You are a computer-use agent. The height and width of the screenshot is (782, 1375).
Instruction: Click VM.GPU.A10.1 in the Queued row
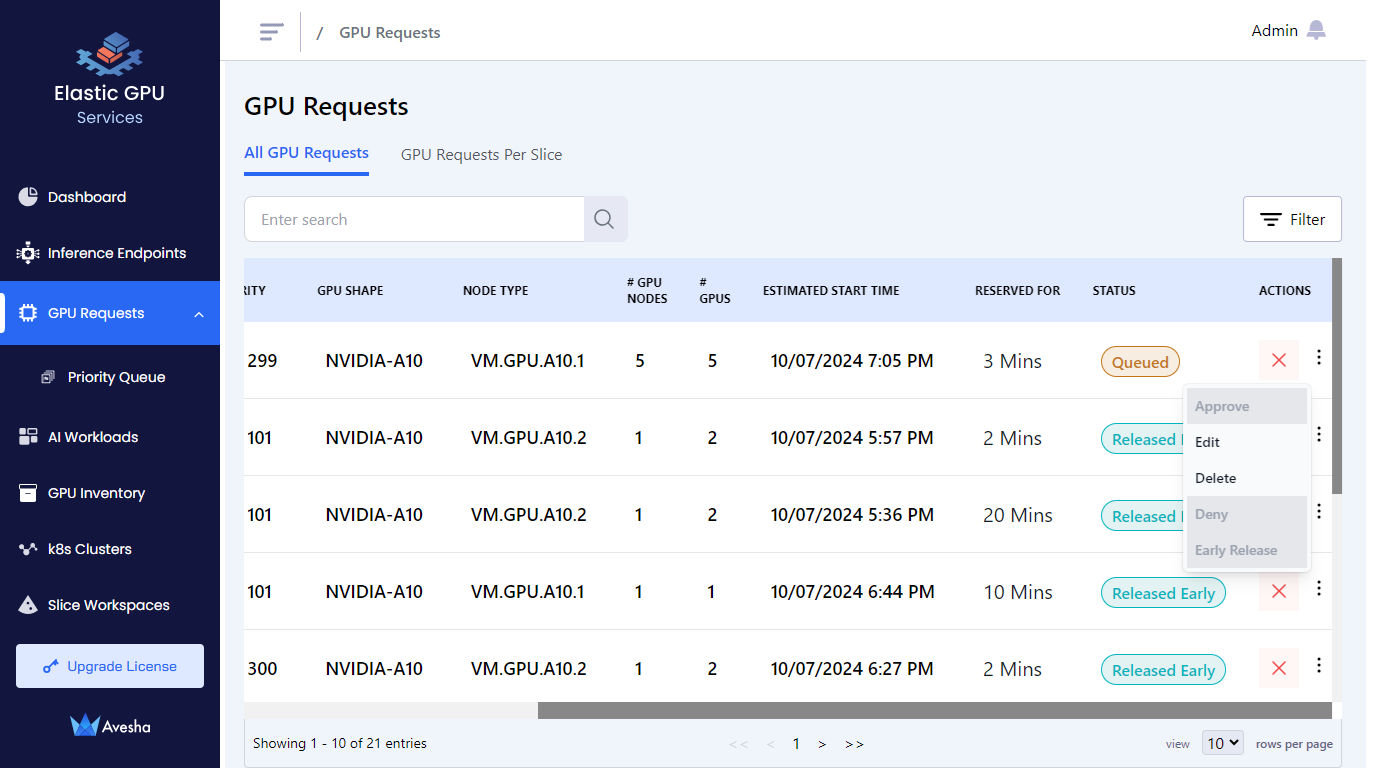(x=528, y=361)
